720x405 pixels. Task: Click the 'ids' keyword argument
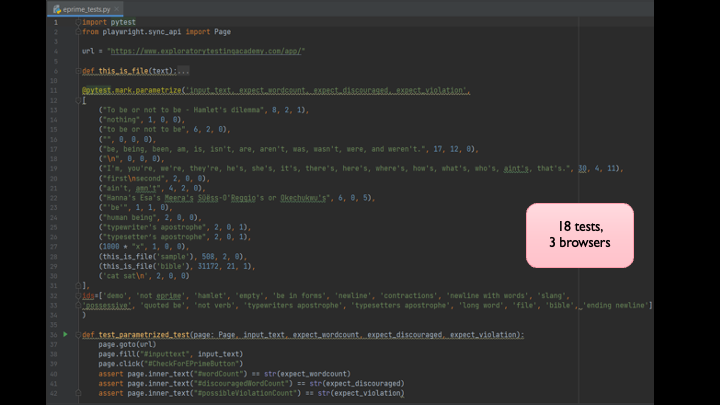click(x=88, y=296)
